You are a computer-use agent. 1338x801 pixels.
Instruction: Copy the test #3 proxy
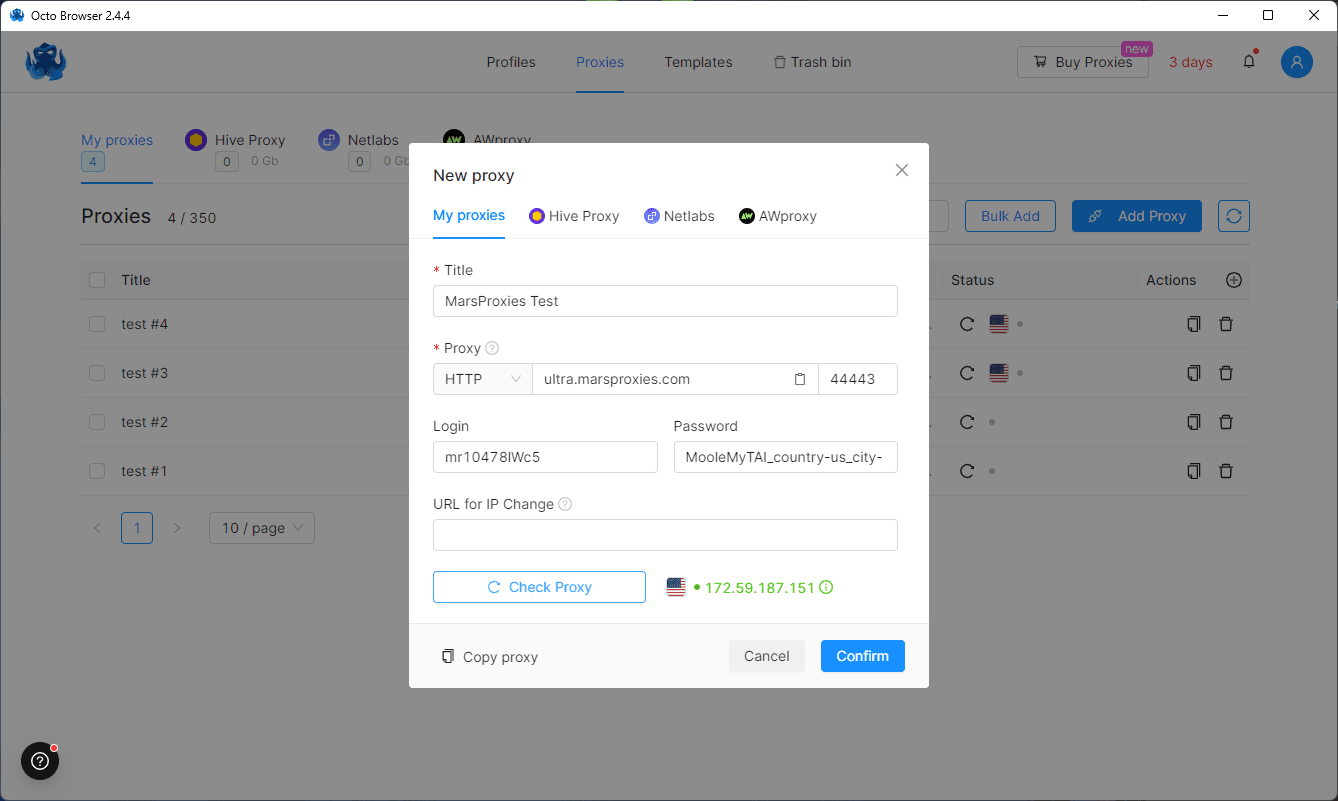coord(1193,373)
